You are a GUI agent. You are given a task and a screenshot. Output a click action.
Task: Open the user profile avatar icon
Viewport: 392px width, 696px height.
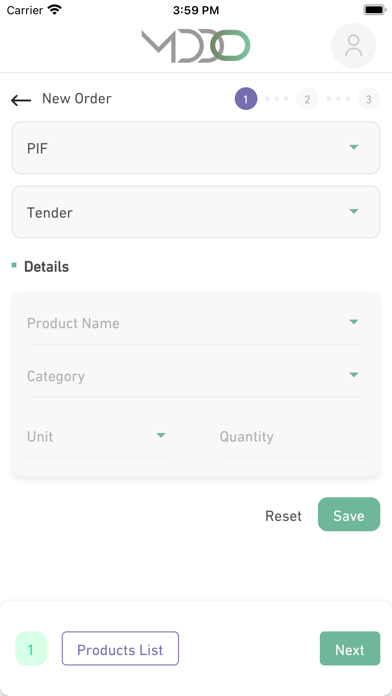[x=354, y=46]
